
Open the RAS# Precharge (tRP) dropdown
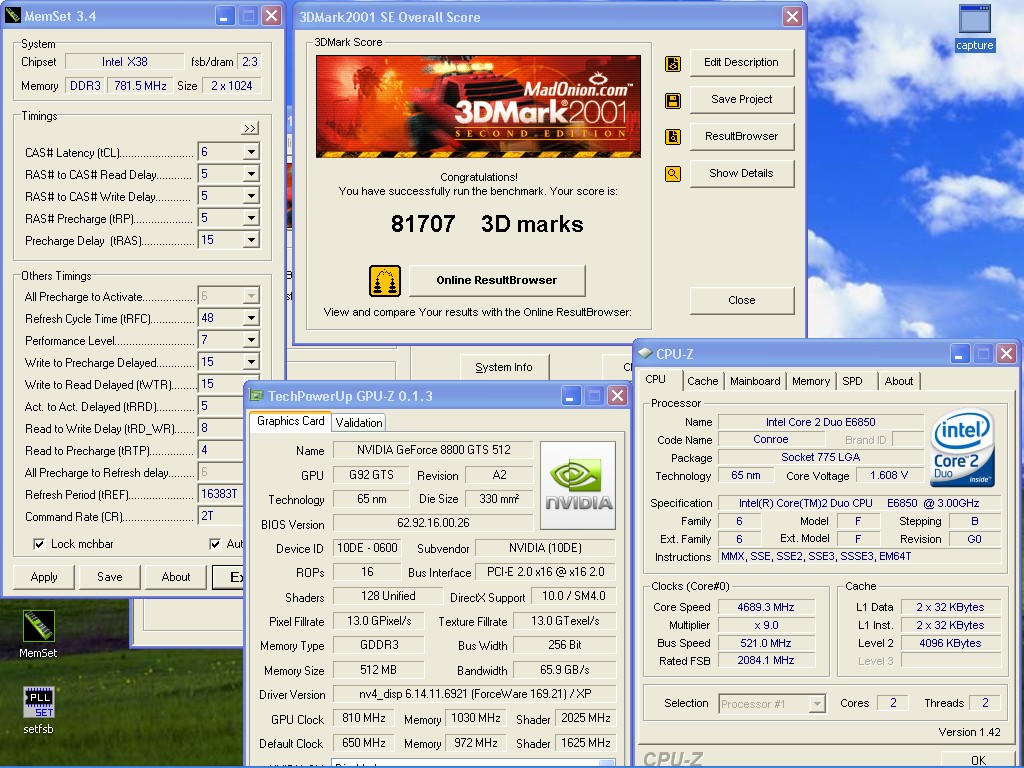tap(251, 218)
